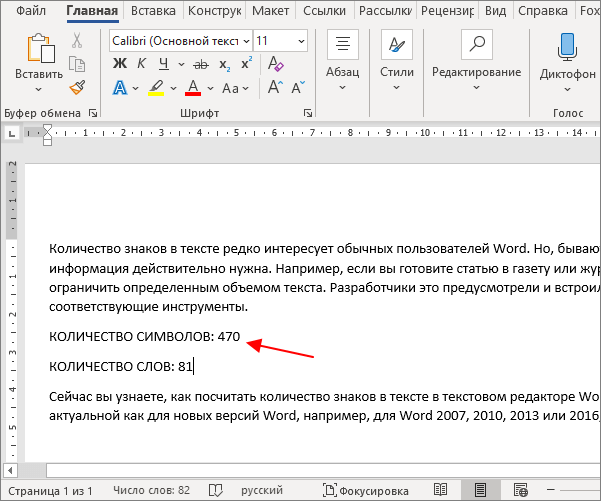Toggle strikethrough ab formatting
The width and height of the screenshot is (601, 501).
(201, 64)
